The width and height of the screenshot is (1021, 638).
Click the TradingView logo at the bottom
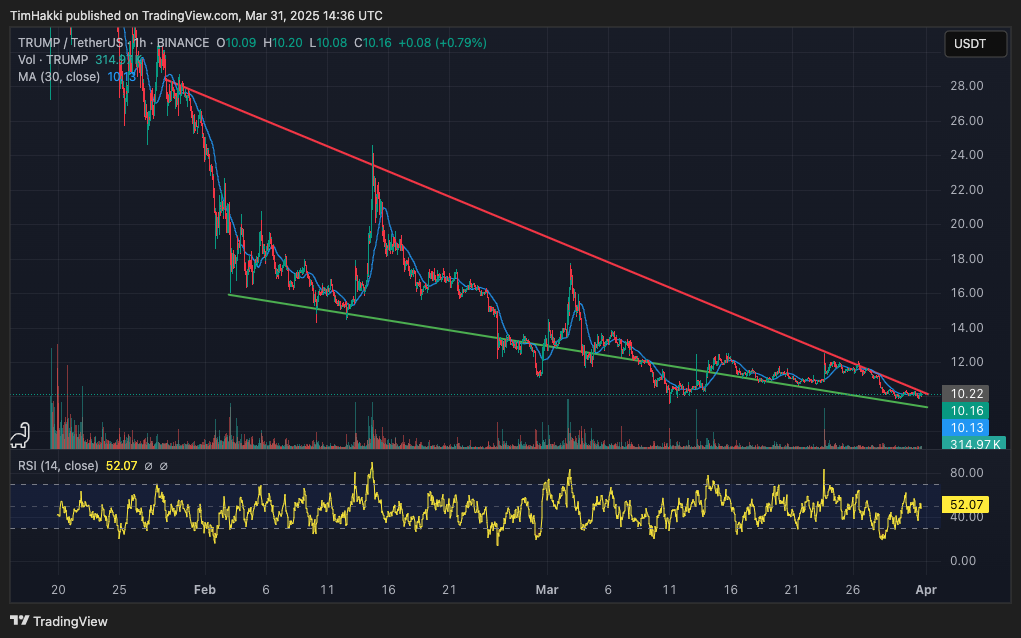(59, 621)
